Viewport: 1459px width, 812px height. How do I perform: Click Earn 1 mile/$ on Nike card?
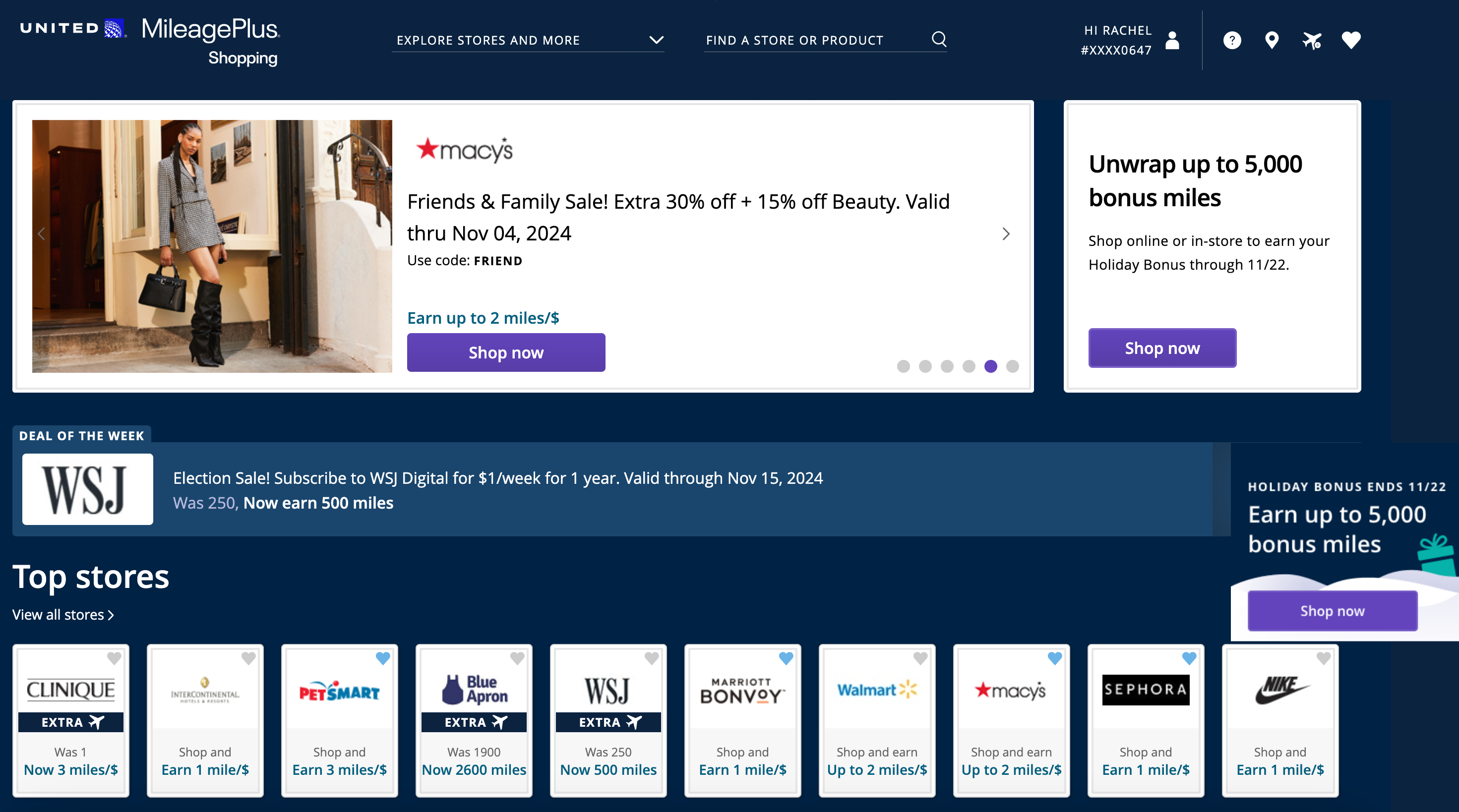click(1280, 769)
